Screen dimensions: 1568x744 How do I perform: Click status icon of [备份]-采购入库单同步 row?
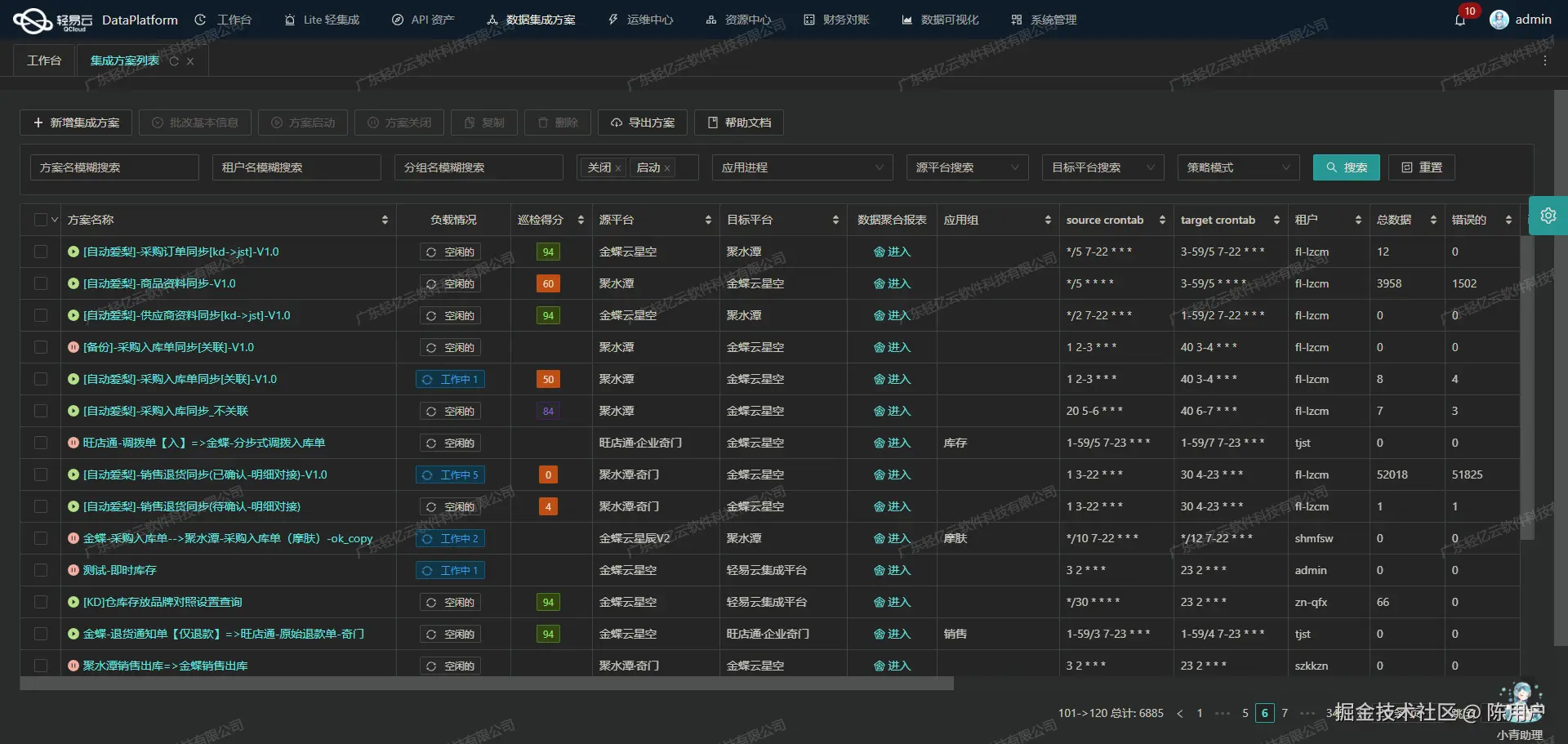tap(73, 347)
